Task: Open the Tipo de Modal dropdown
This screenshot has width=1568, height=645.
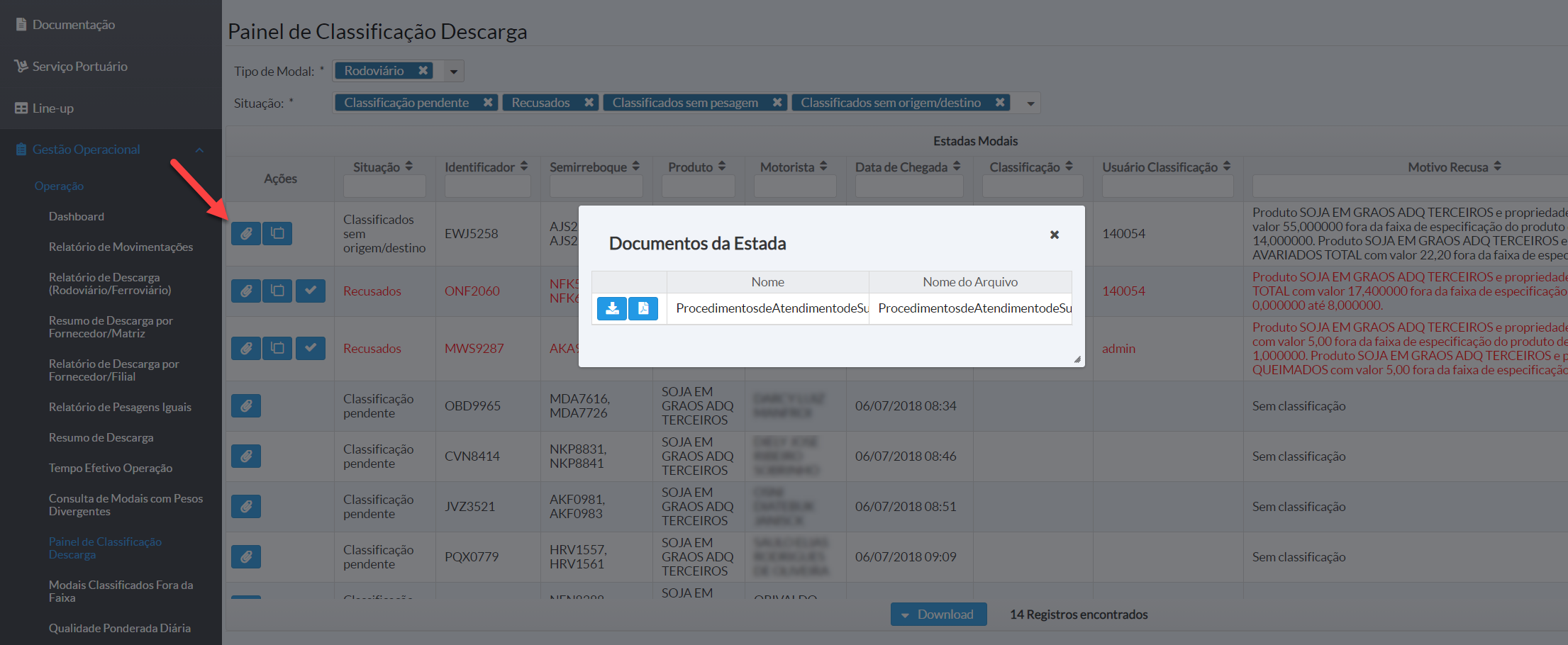Action: (x=454, y=72)
